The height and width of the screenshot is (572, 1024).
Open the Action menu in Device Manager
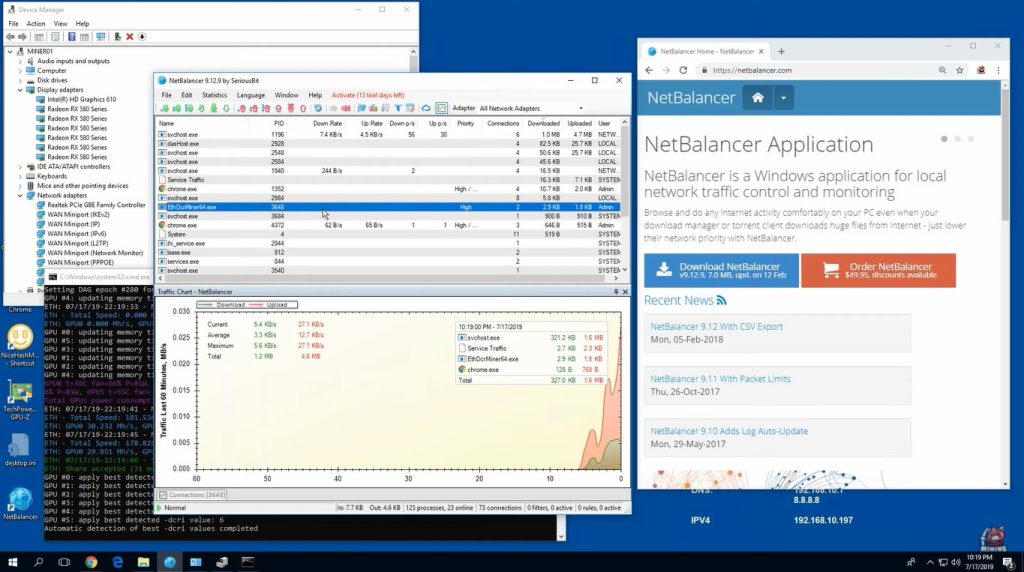click(36, 23)
